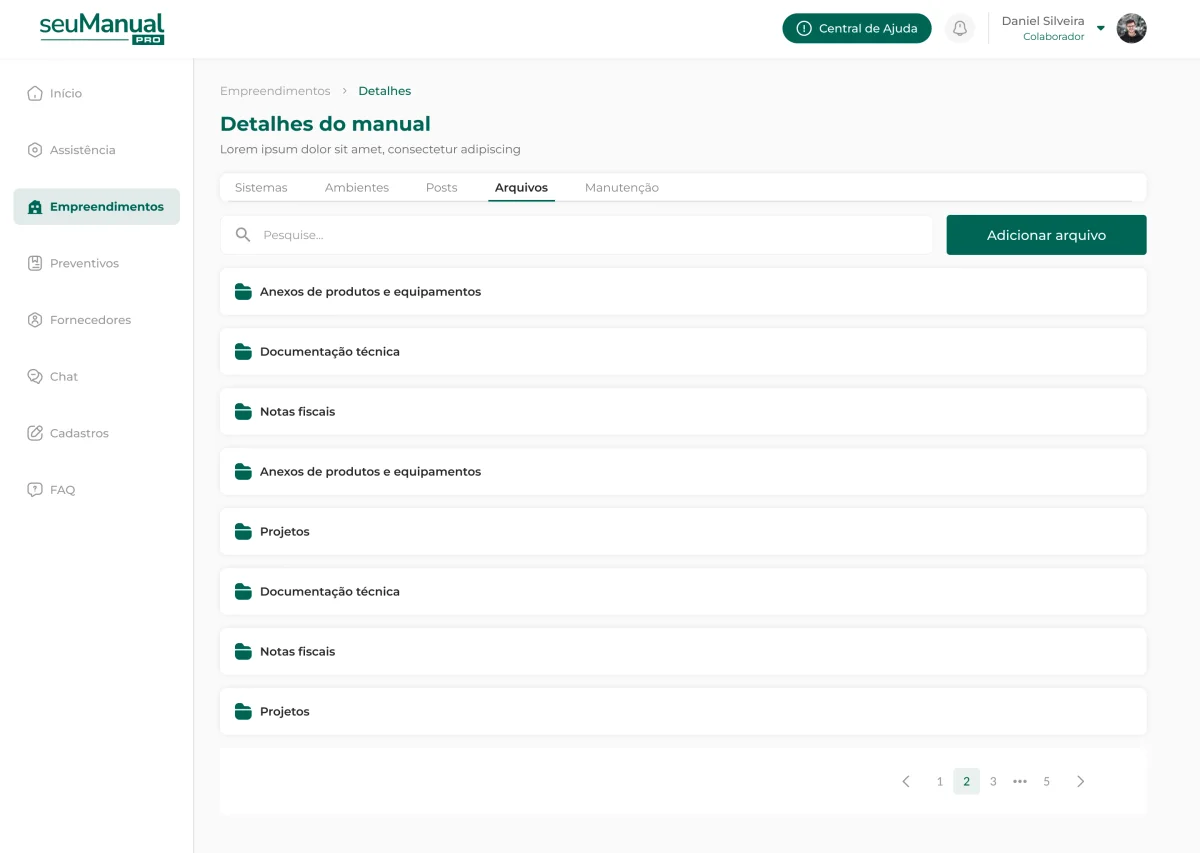1200x853 pixels.
Task: Go to next page with right chevron
Action: point(1080,781)
